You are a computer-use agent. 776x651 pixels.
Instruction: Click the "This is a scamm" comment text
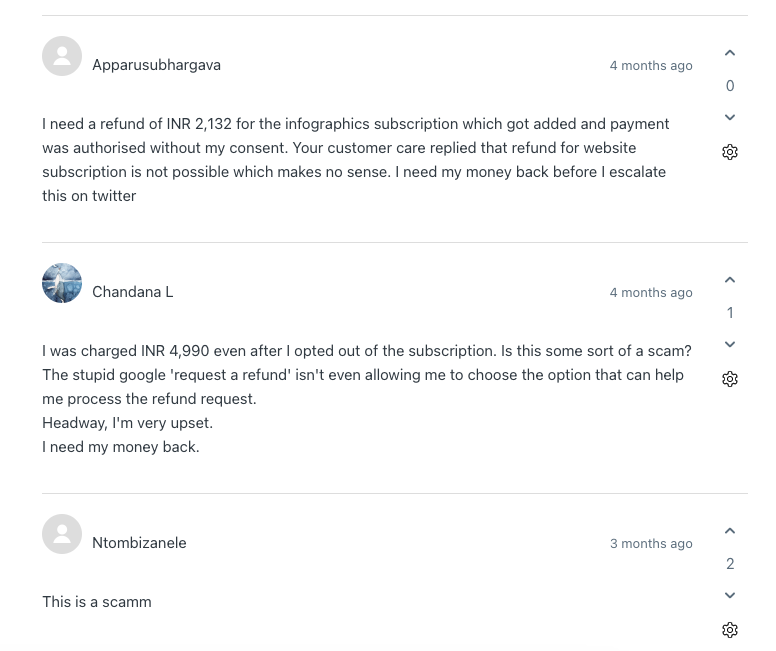97,602
